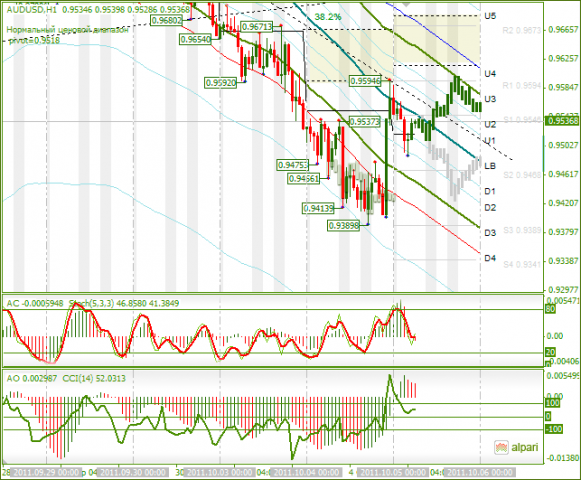Click the 2011.09.29 00:00 date label
The width and height of the screenshot is (581, 480).
tap(45, 473)
